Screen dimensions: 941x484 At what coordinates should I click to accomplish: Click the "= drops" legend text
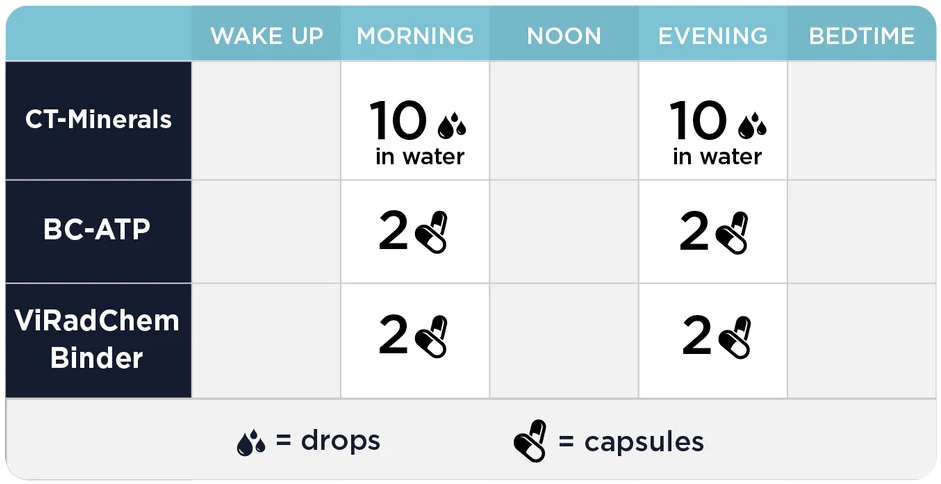click(x=328, y=441)
